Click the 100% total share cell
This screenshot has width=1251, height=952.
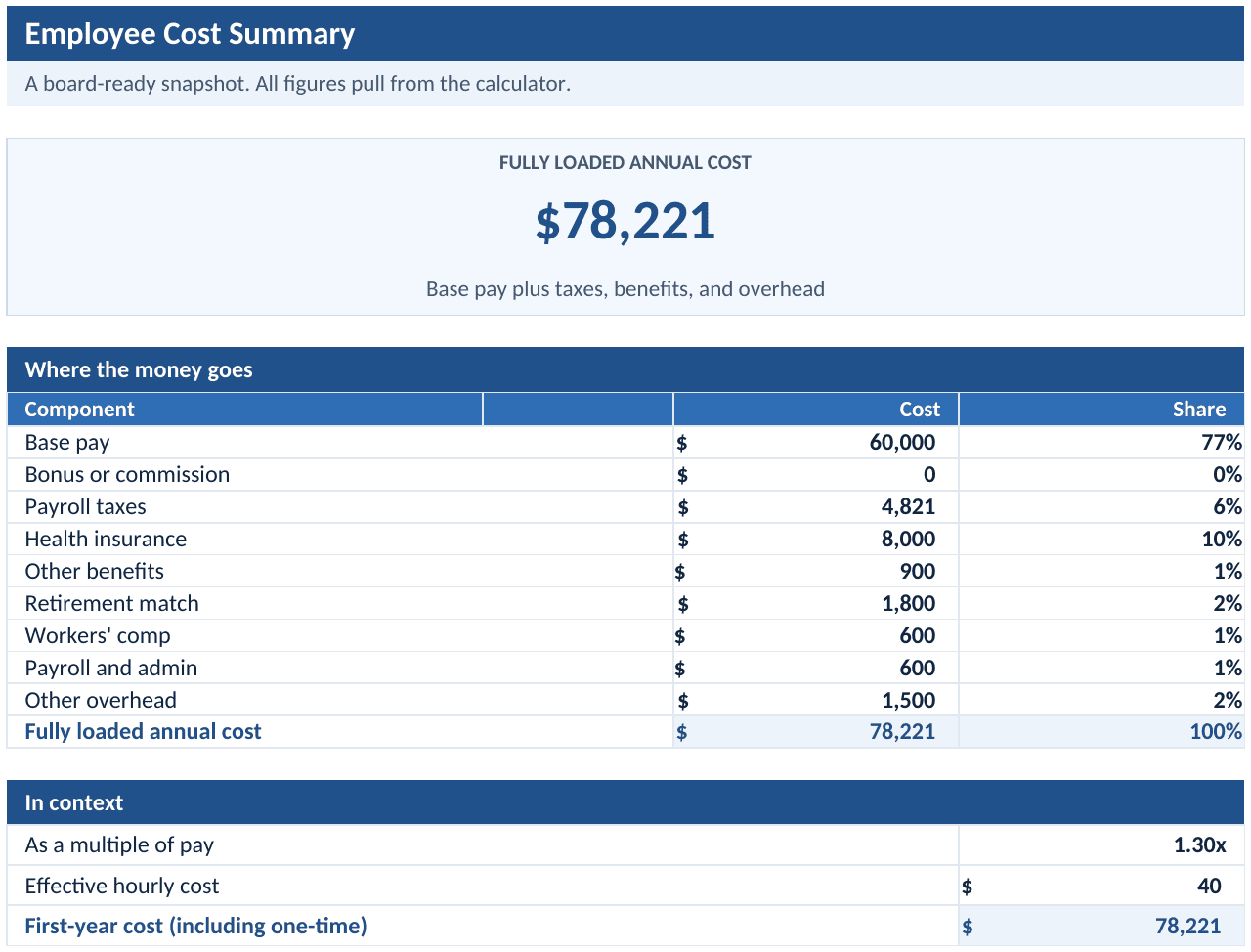(x=1101, y=731)
